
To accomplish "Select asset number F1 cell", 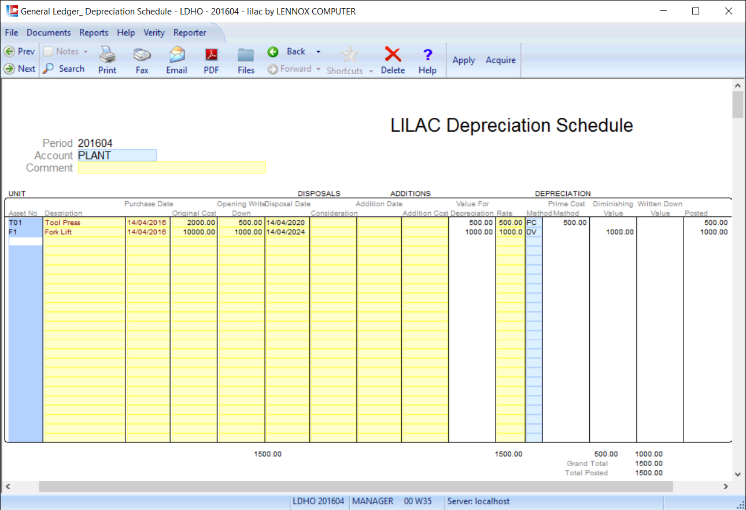I will 25,232.
